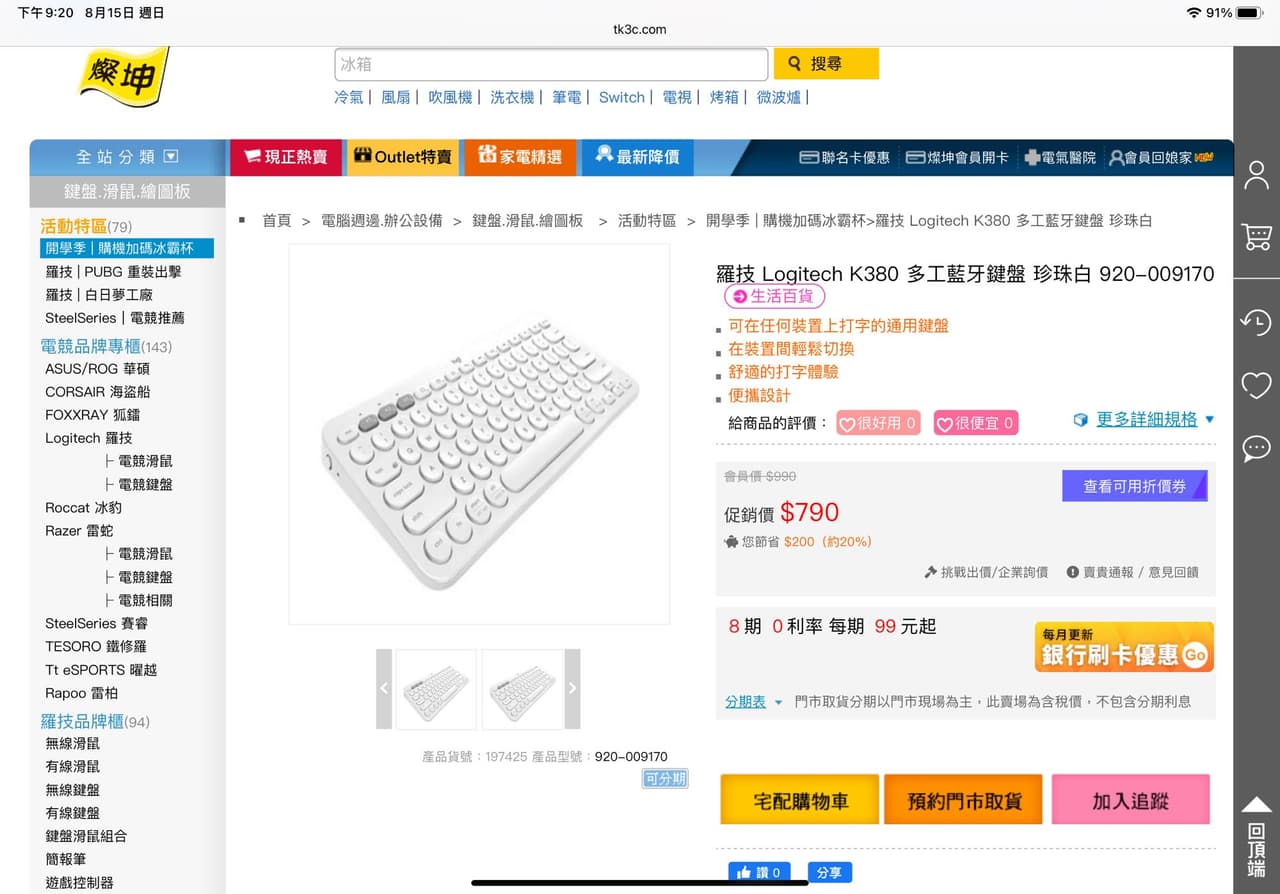1280x894 pixels.
Task: Open sidebar item 羅技｜PUBG 重裝出擊
Action: coord(113,271)
